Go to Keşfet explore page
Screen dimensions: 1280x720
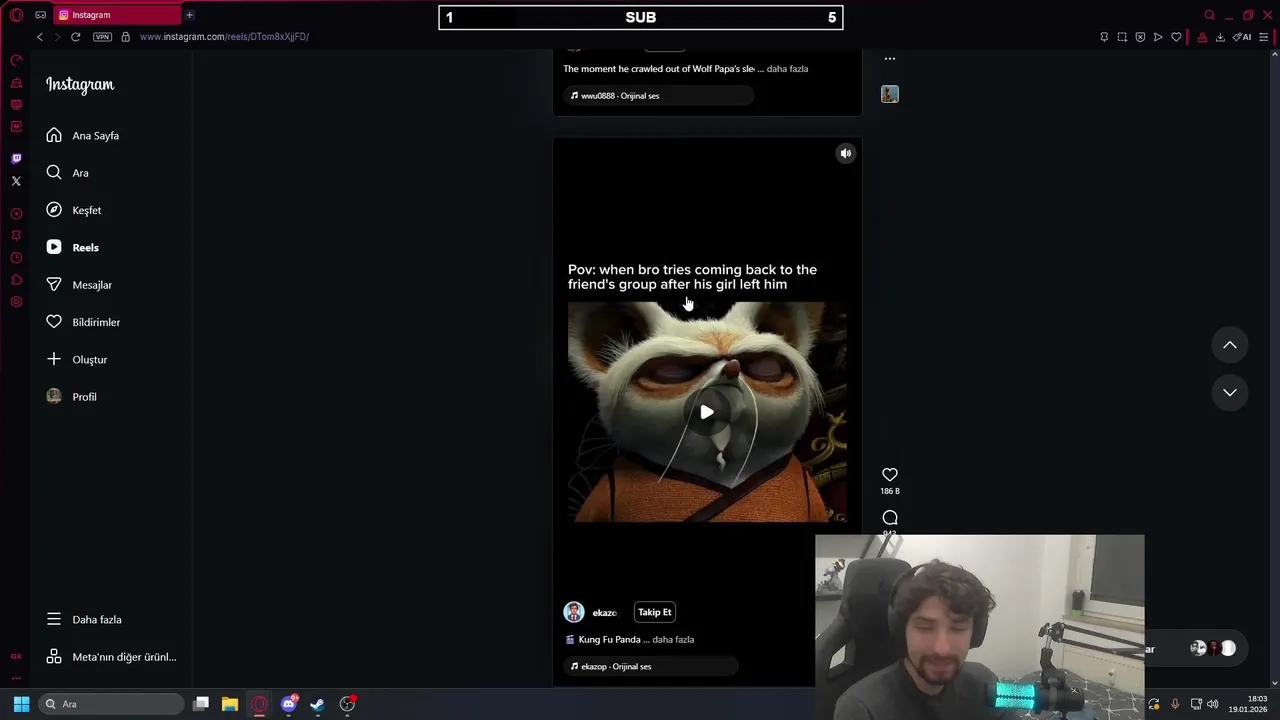pyautogui.click(x=73, y=210)
